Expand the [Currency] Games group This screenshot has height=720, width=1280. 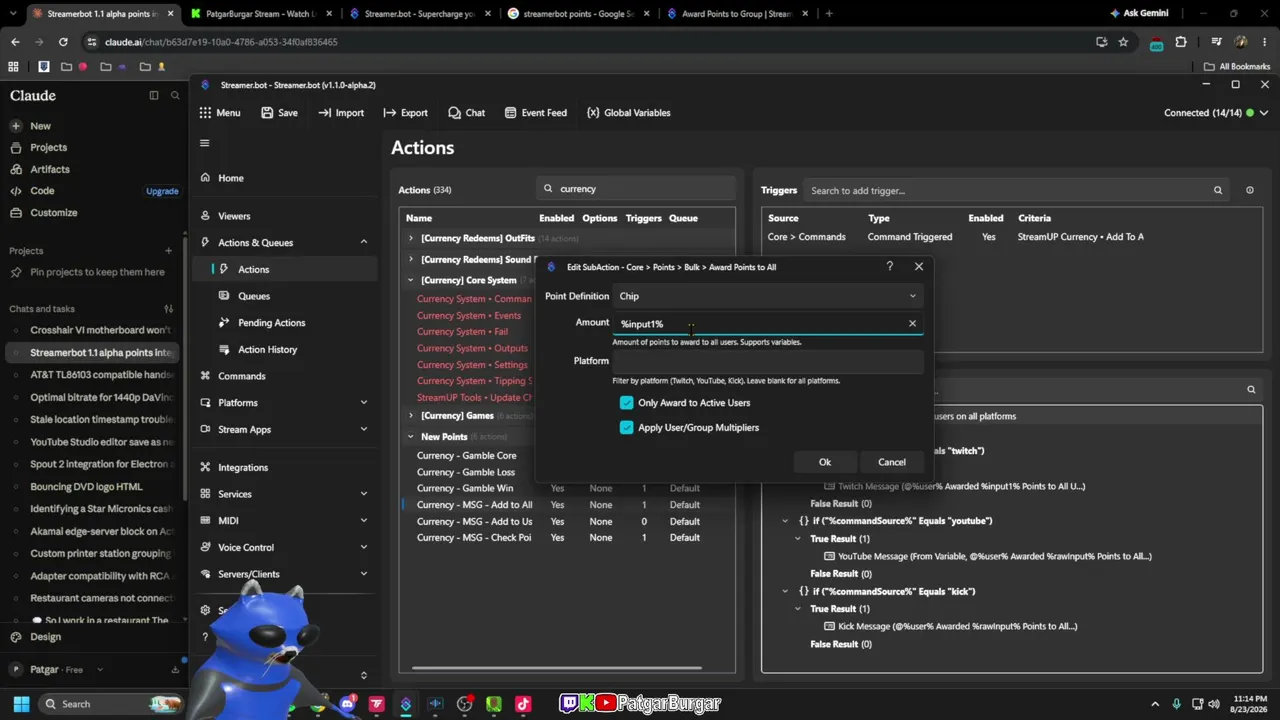pos(410,416)
